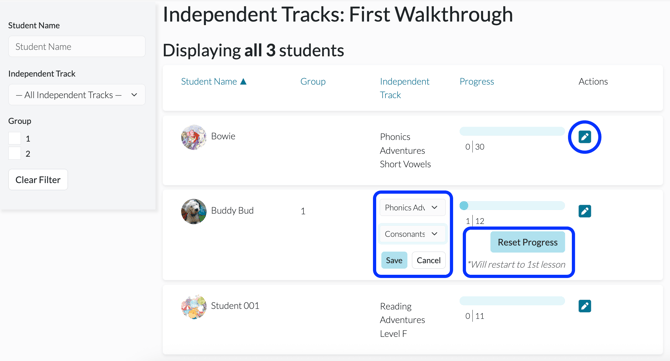Viewport: 670px width, 361px height.
Task: Click the Student Name search field
Action: click(77, 47)
